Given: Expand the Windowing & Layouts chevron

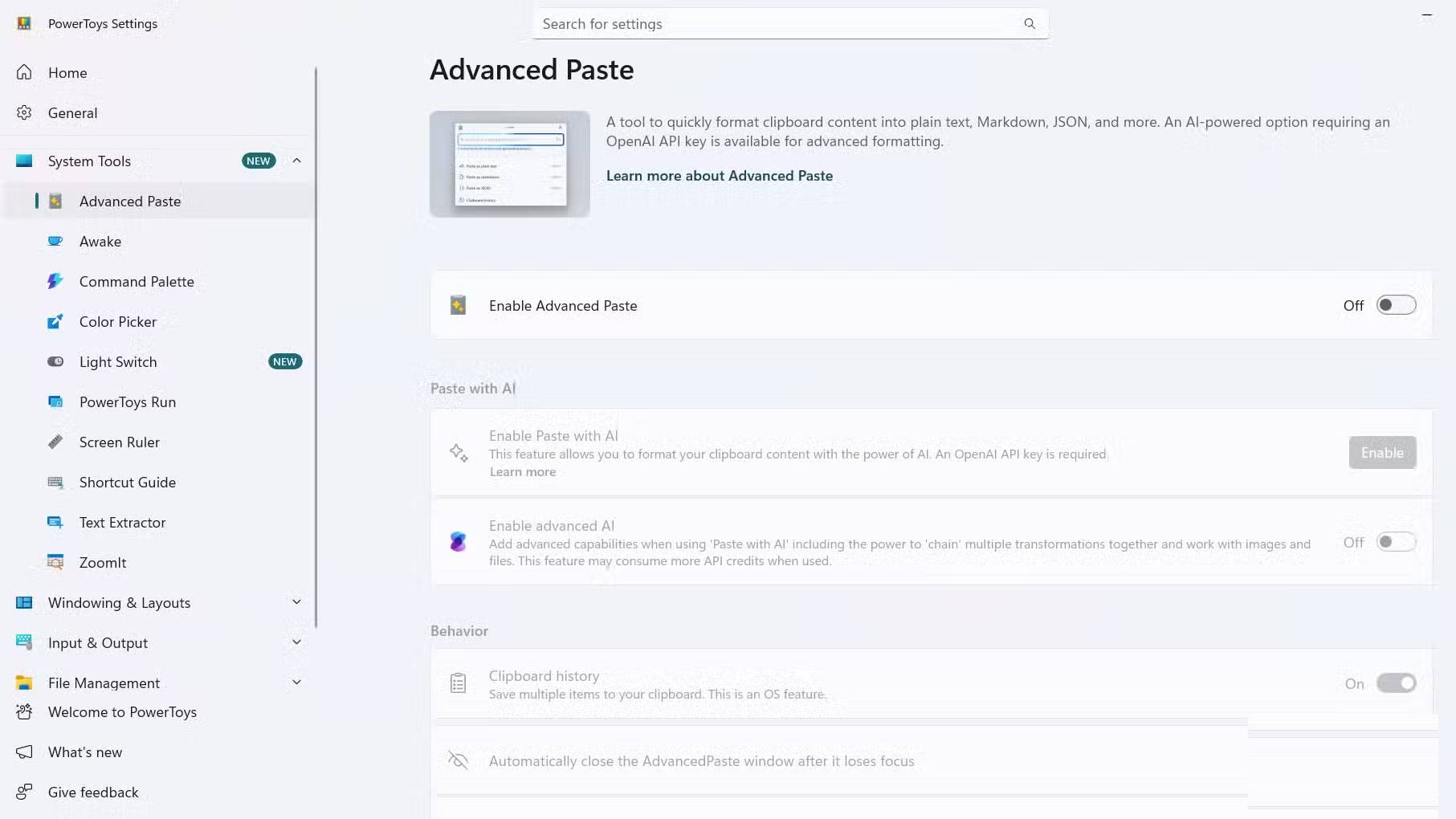Looking at the screenshot, I should 296,602.
